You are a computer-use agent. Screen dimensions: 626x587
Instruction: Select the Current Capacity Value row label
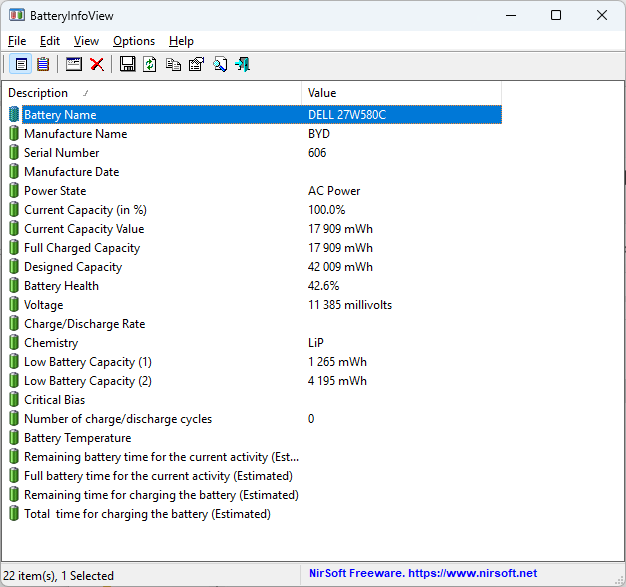[x=84, y=229]
